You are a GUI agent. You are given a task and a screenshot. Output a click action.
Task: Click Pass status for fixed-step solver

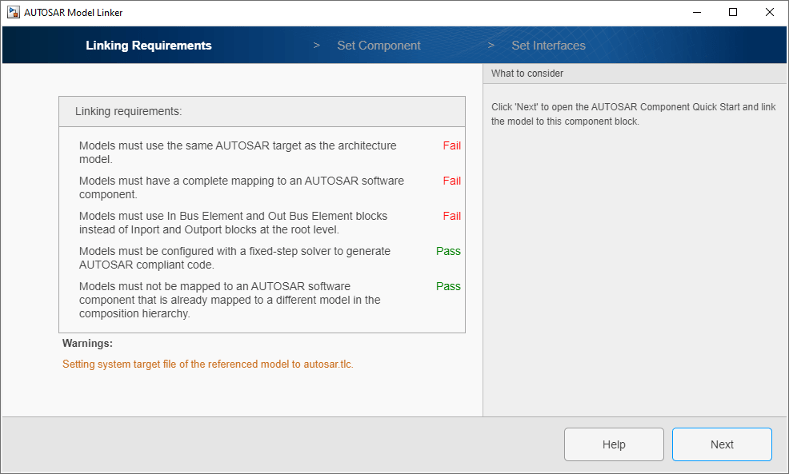[x=448, y=251]
